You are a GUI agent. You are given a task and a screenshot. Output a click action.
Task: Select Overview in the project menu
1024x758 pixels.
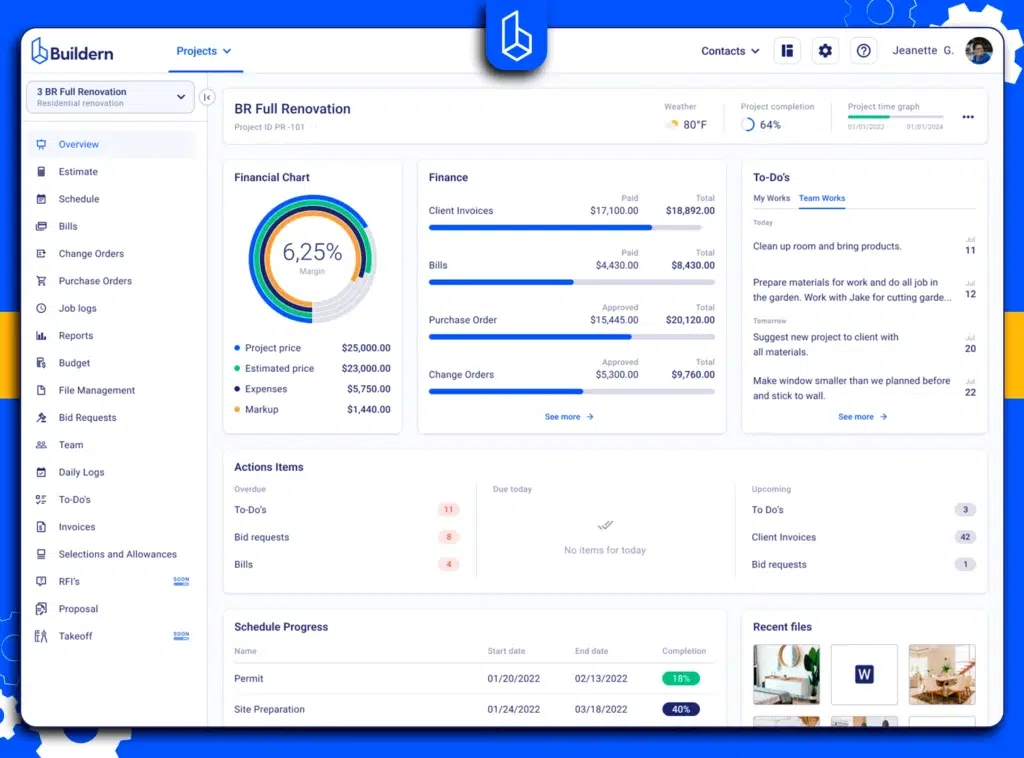79,144
